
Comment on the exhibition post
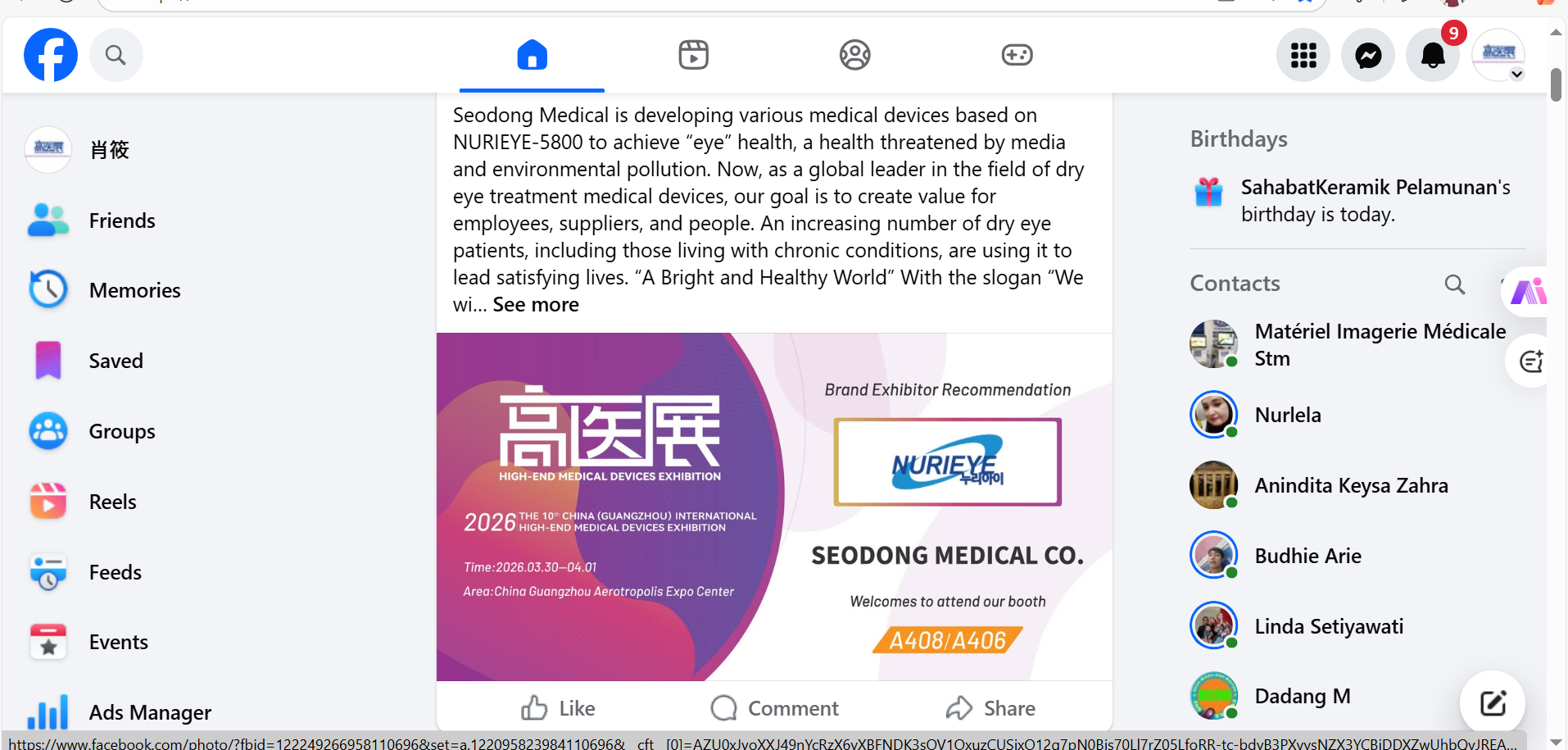(x=774, y=708)
